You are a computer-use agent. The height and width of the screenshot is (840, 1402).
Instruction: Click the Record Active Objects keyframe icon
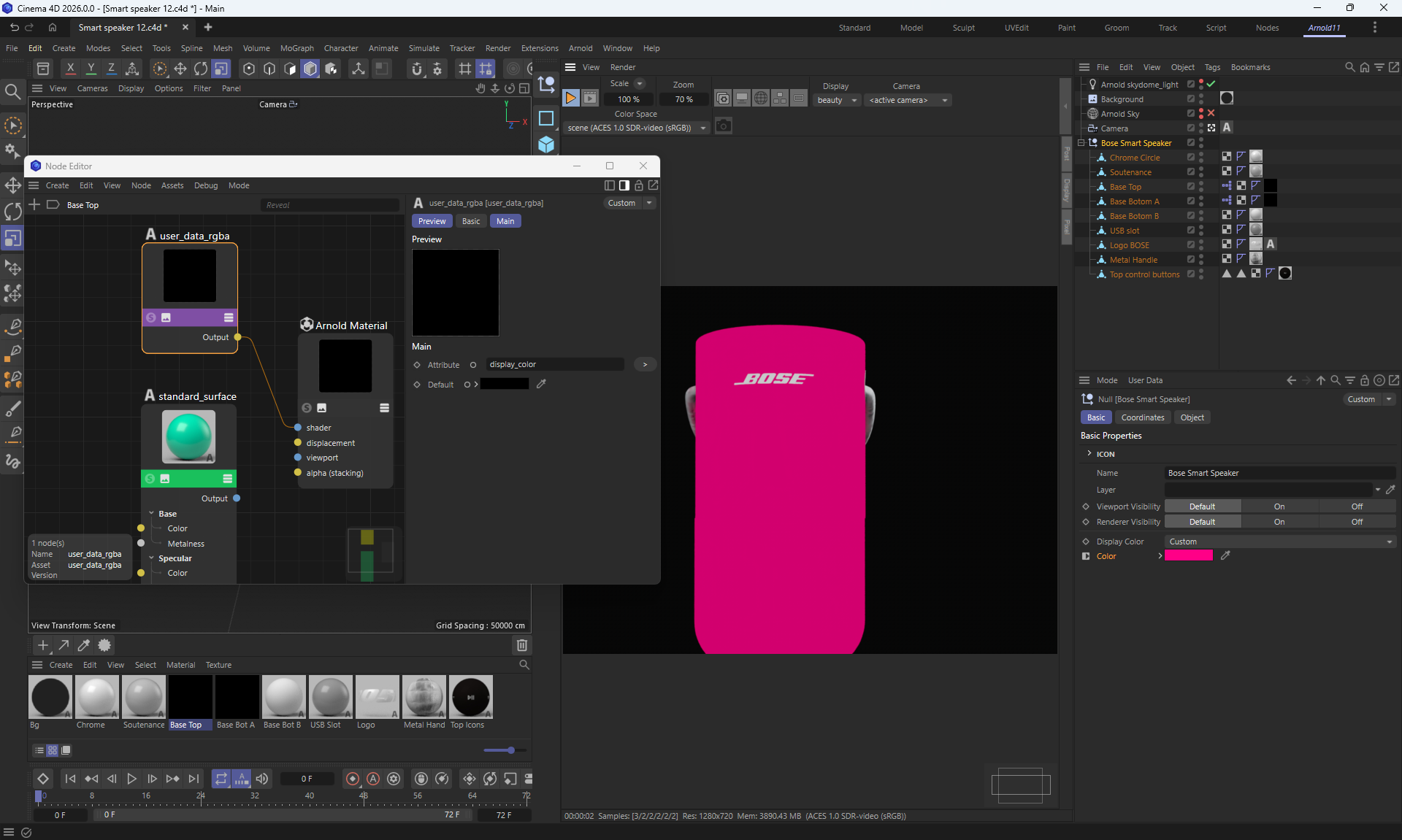coord(353,779)
